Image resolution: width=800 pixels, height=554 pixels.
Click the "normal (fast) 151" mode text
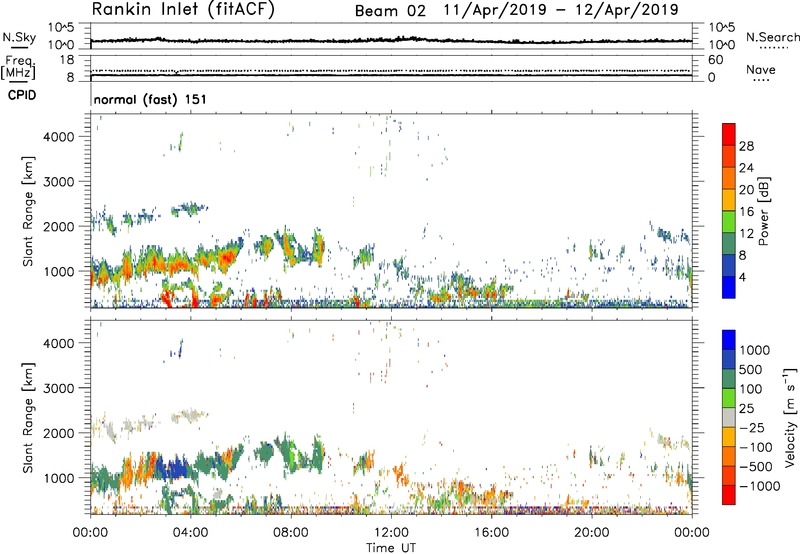click(x=151, y=99)
